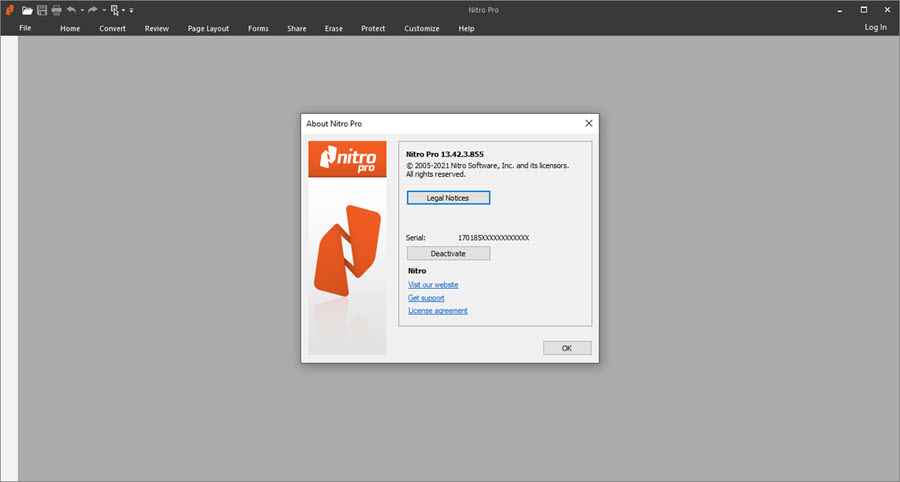
Task: Click the Redo arrow icon
Action: pyautogui.click(x=92, y=10)
